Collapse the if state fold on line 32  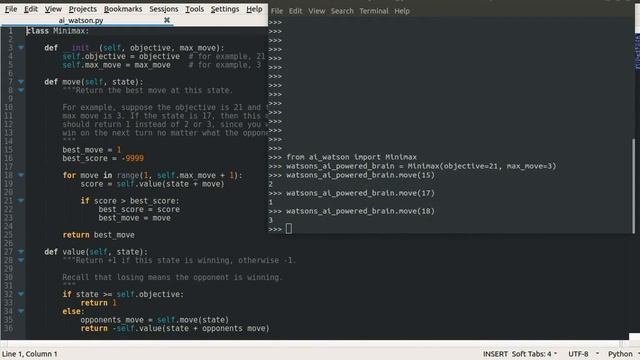point(21,294)
